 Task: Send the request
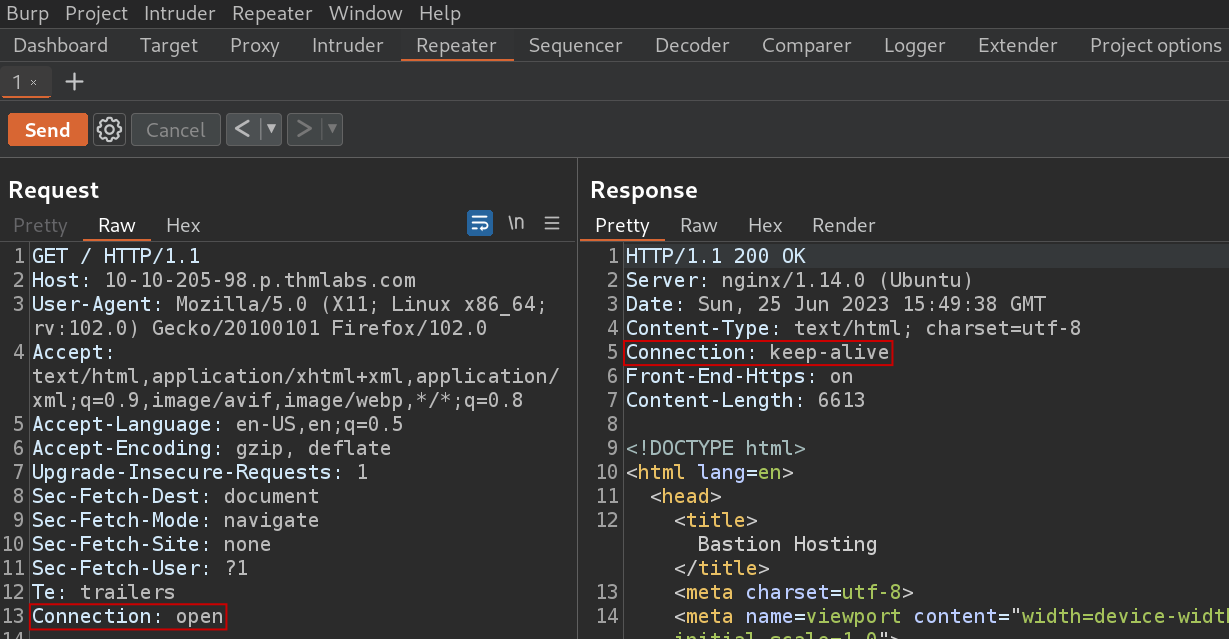tap(47, 130)
